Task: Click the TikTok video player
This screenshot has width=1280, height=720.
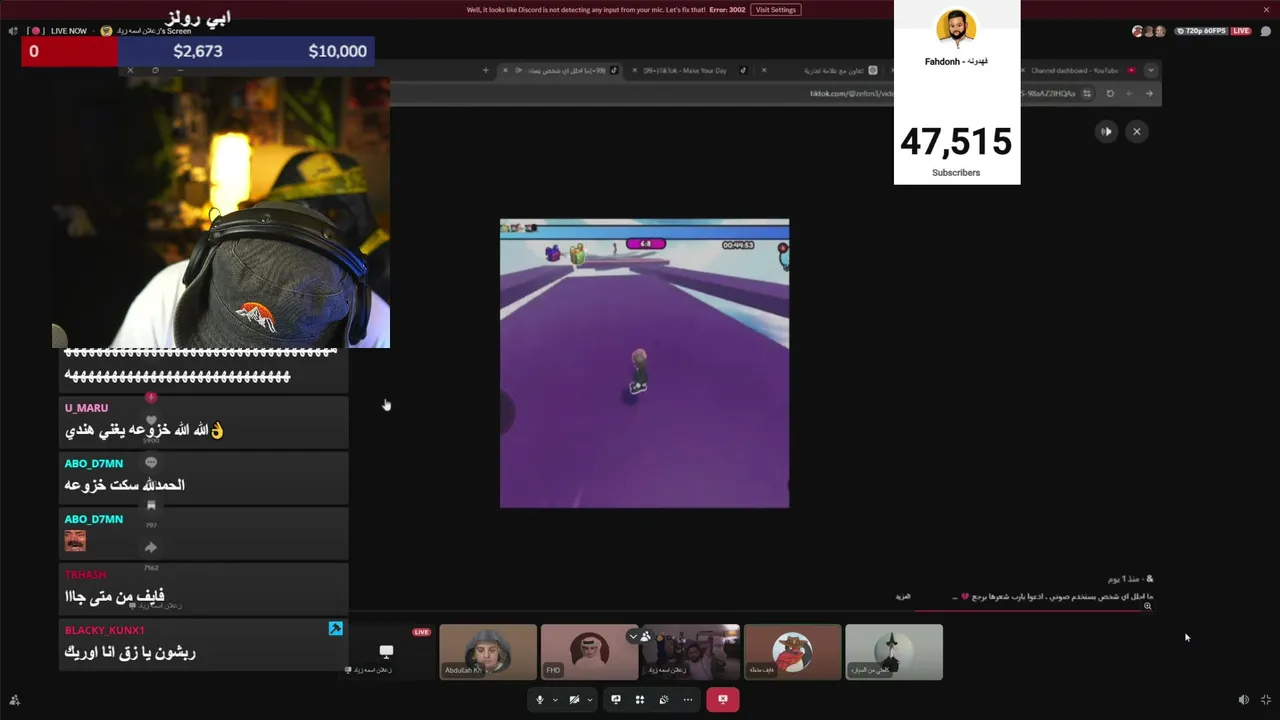Action: pos(644,363)
